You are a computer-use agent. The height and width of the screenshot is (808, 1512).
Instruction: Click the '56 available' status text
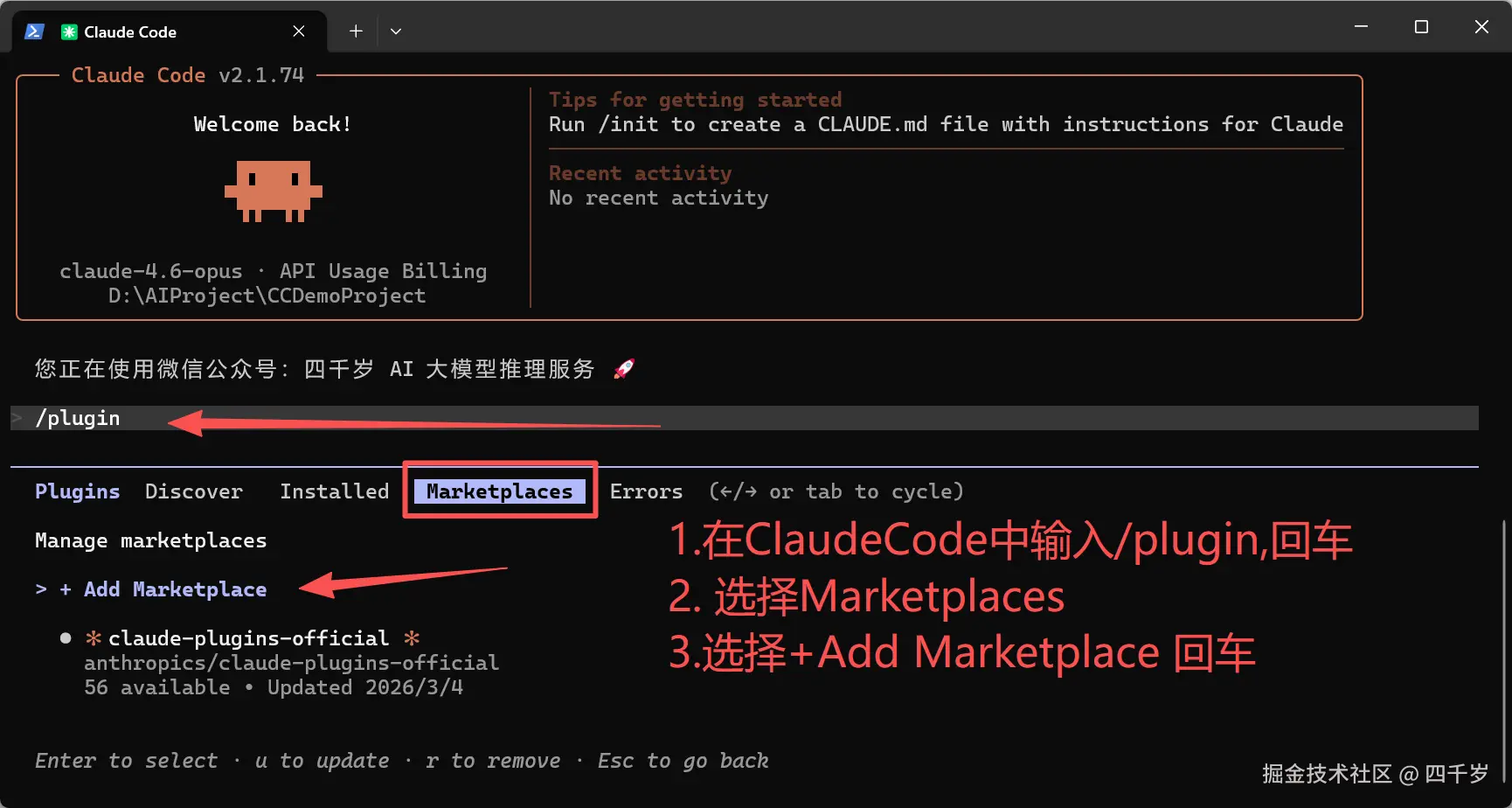tap(157, 687)
